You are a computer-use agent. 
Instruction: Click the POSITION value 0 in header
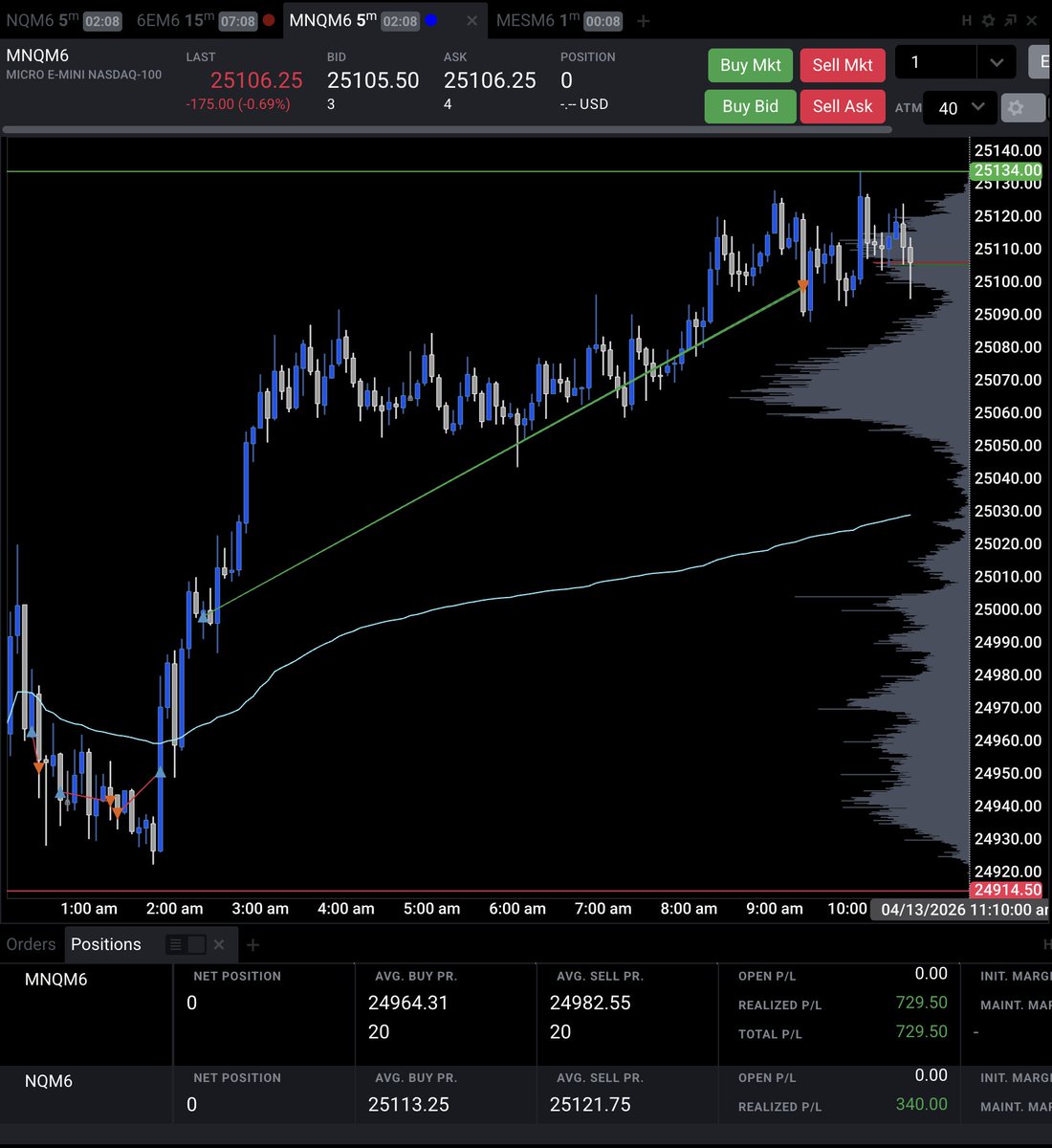point(567,80)
